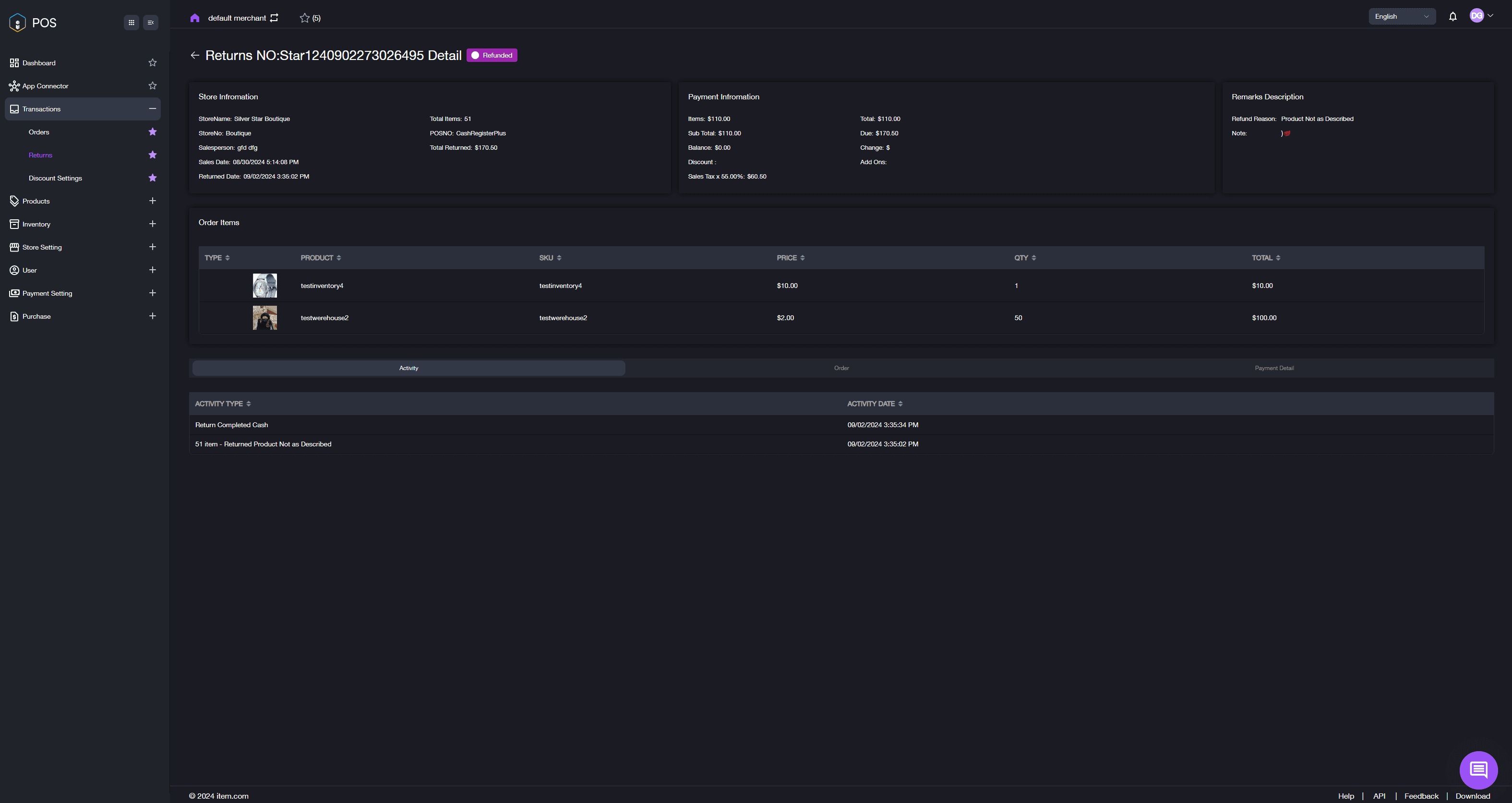This screenshot has height=803, width=1512.
Task: Click the App Connector menu label
Action: pyautogui.click(x=45, y=86)
